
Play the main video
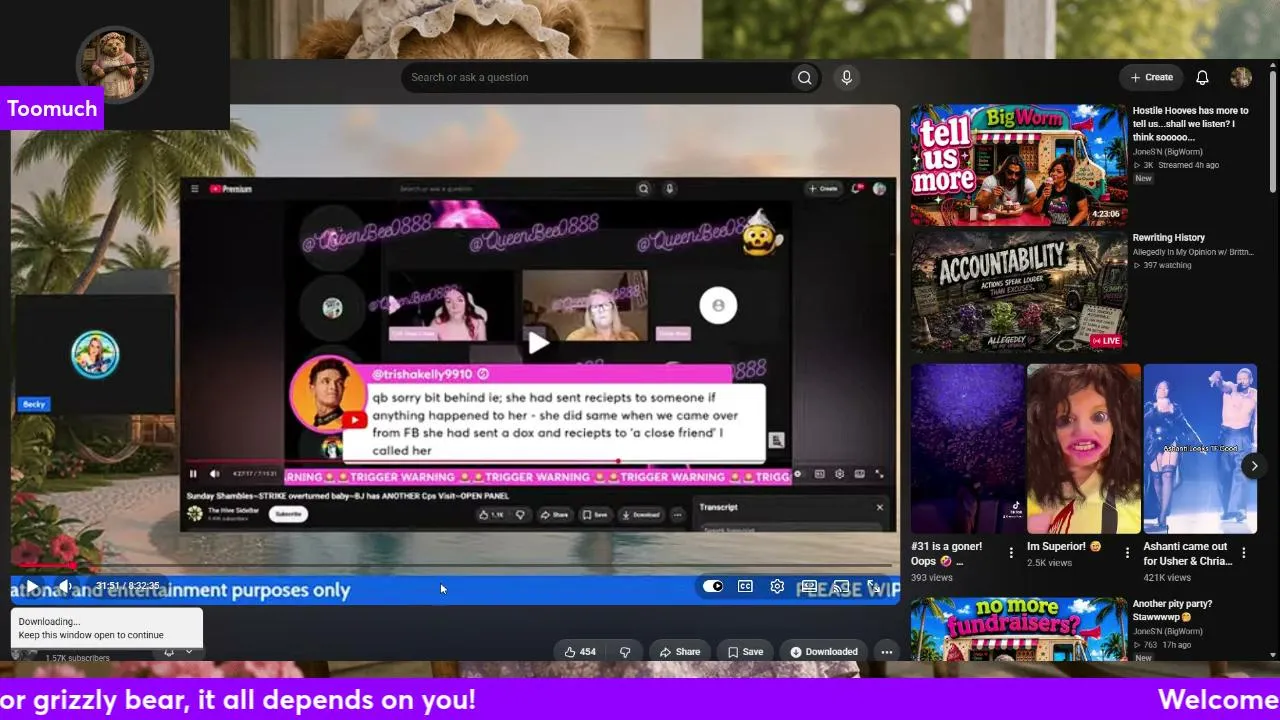tap(31, 587)
